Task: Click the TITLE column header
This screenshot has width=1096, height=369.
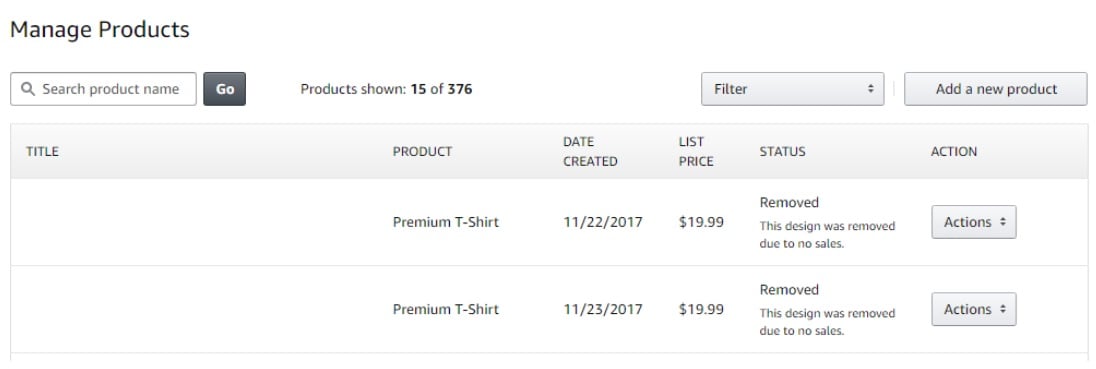Action: point(42,152)
